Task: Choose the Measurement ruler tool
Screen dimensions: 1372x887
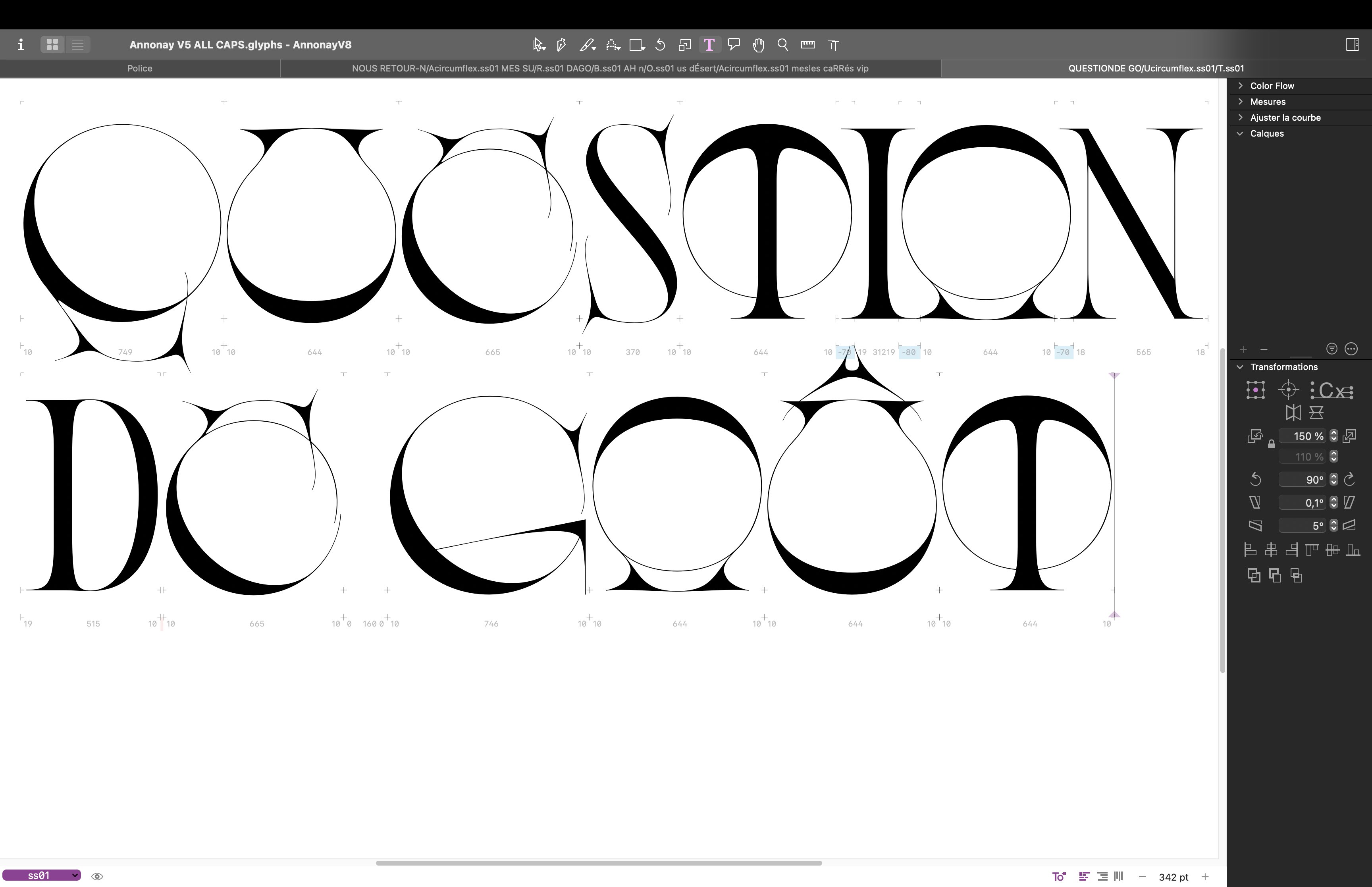Action: click(x=807, y=45)
